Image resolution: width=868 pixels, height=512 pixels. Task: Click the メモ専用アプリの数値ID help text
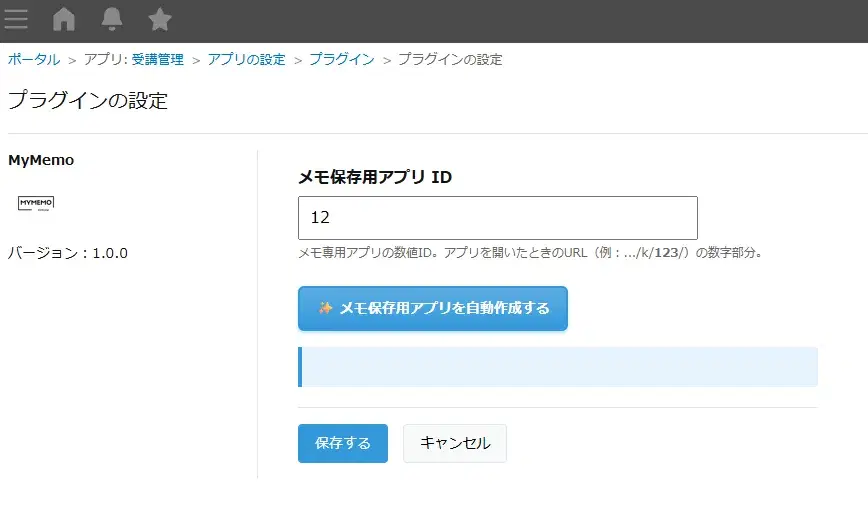point(531,253)
